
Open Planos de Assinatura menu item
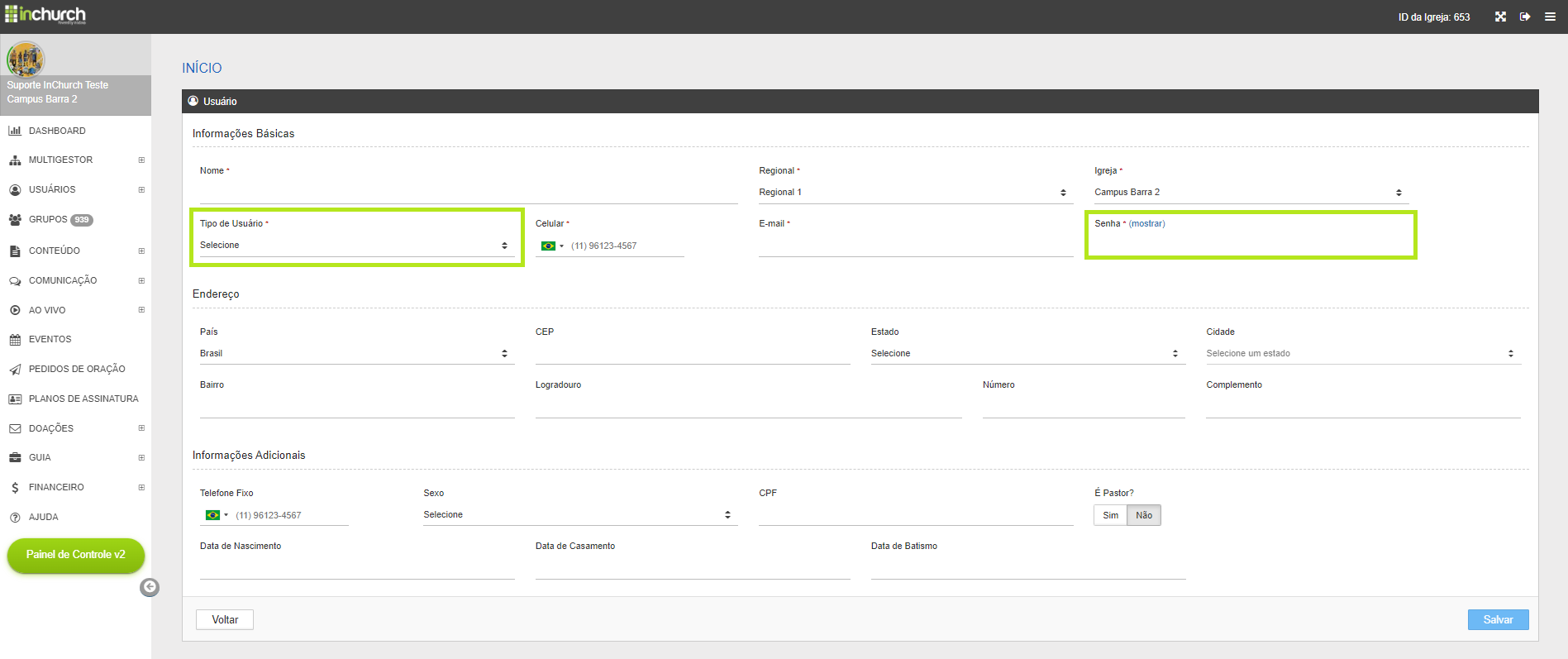pos(75,399)
